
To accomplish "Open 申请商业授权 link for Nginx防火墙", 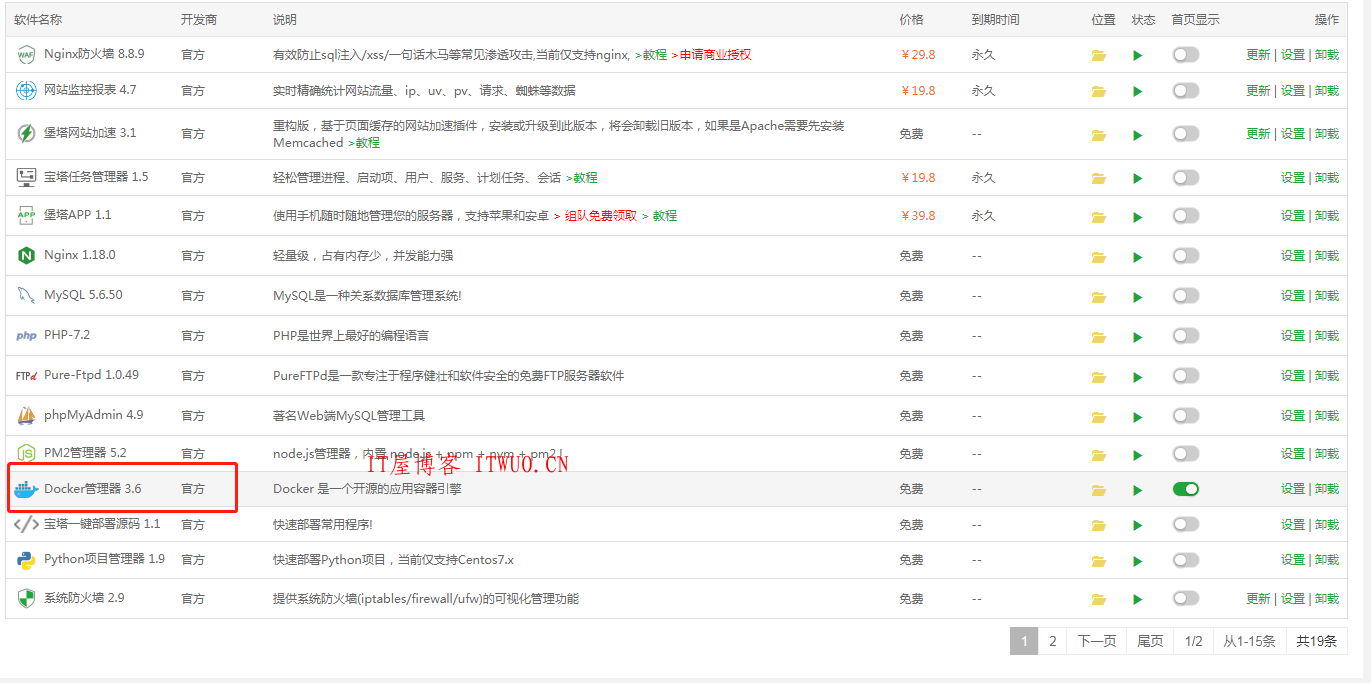I will coord(715,55).
